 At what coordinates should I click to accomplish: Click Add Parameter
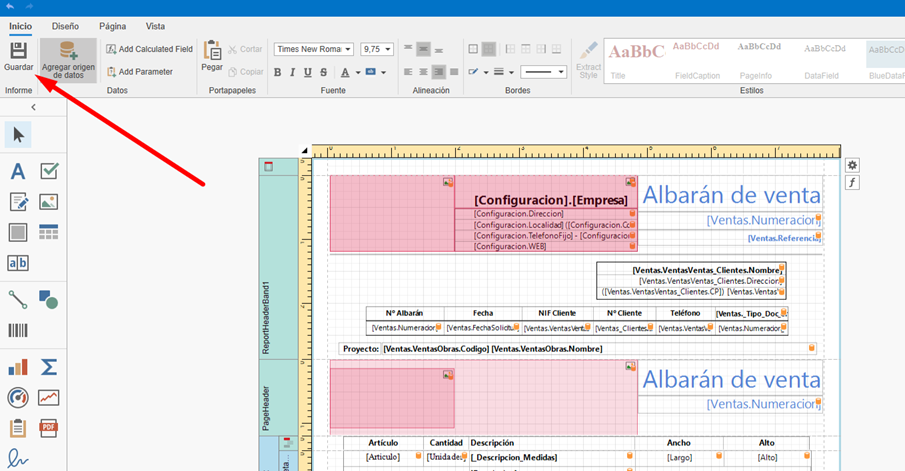(140, 72)
